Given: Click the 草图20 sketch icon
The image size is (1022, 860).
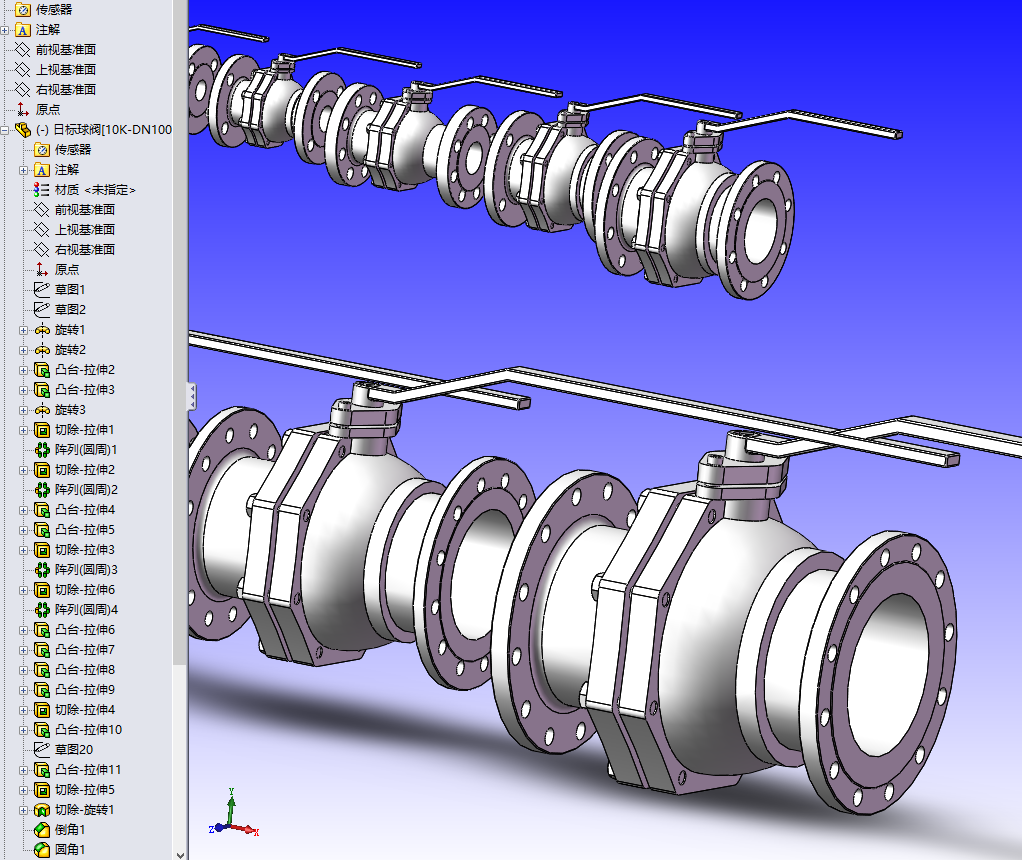Looking at the screenshot, I should coord(42,750).
